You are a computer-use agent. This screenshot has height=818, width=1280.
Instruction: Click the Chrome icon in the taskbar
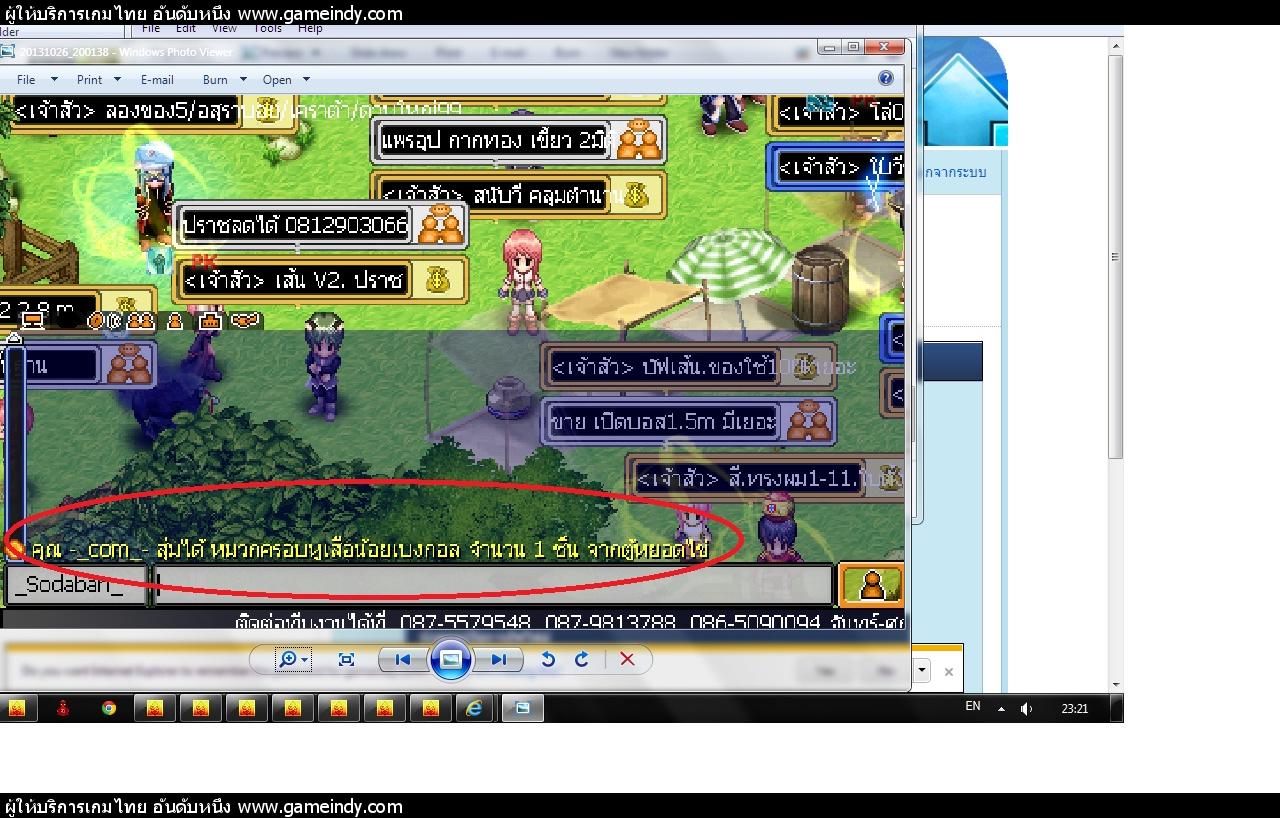coord(109,708)
